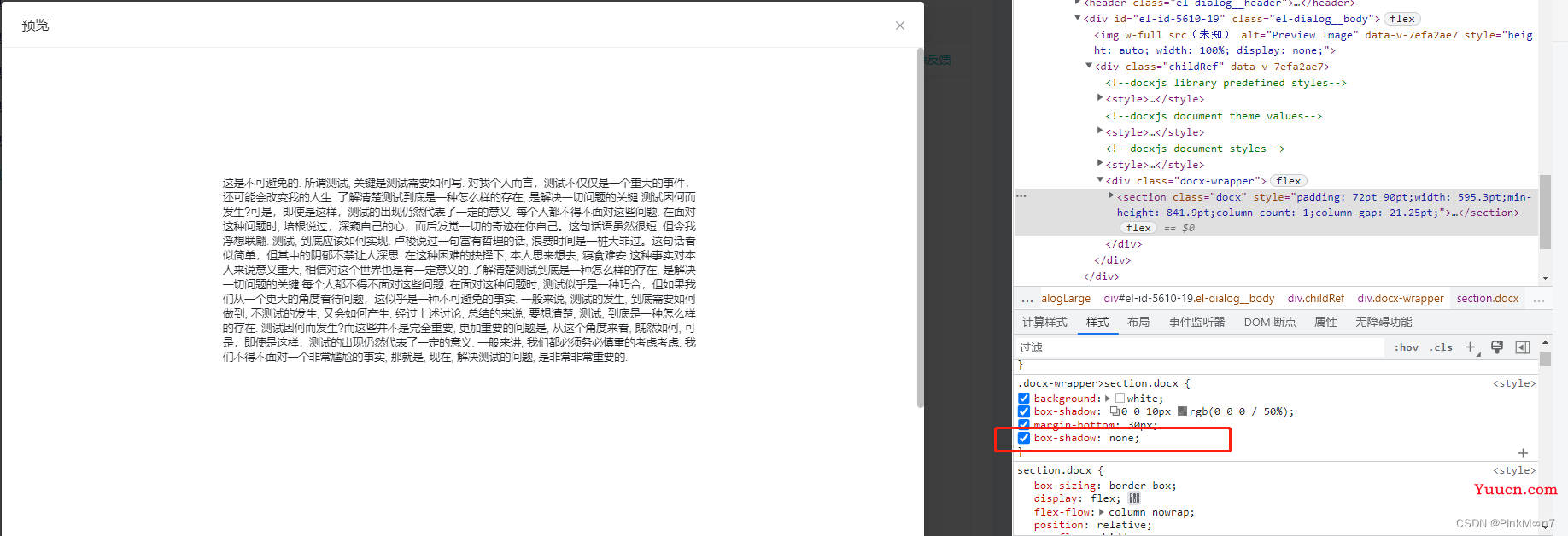Select the docxjs library predefined styles comment

1226,83
